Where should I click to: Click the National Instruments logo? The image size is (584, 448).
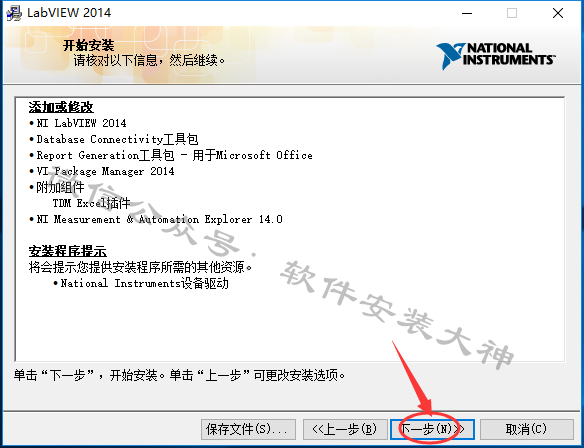click(496, 56)
